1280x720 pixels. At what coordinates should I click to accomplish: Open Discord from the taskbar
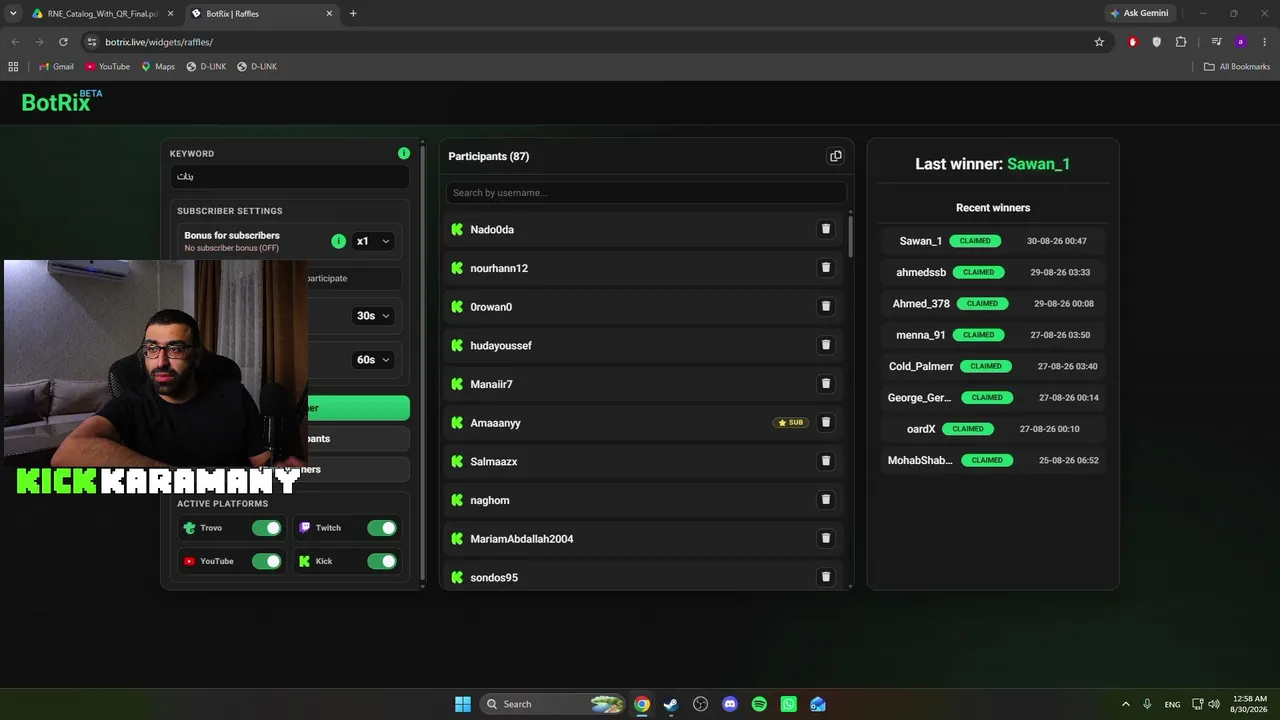(730, 704)
